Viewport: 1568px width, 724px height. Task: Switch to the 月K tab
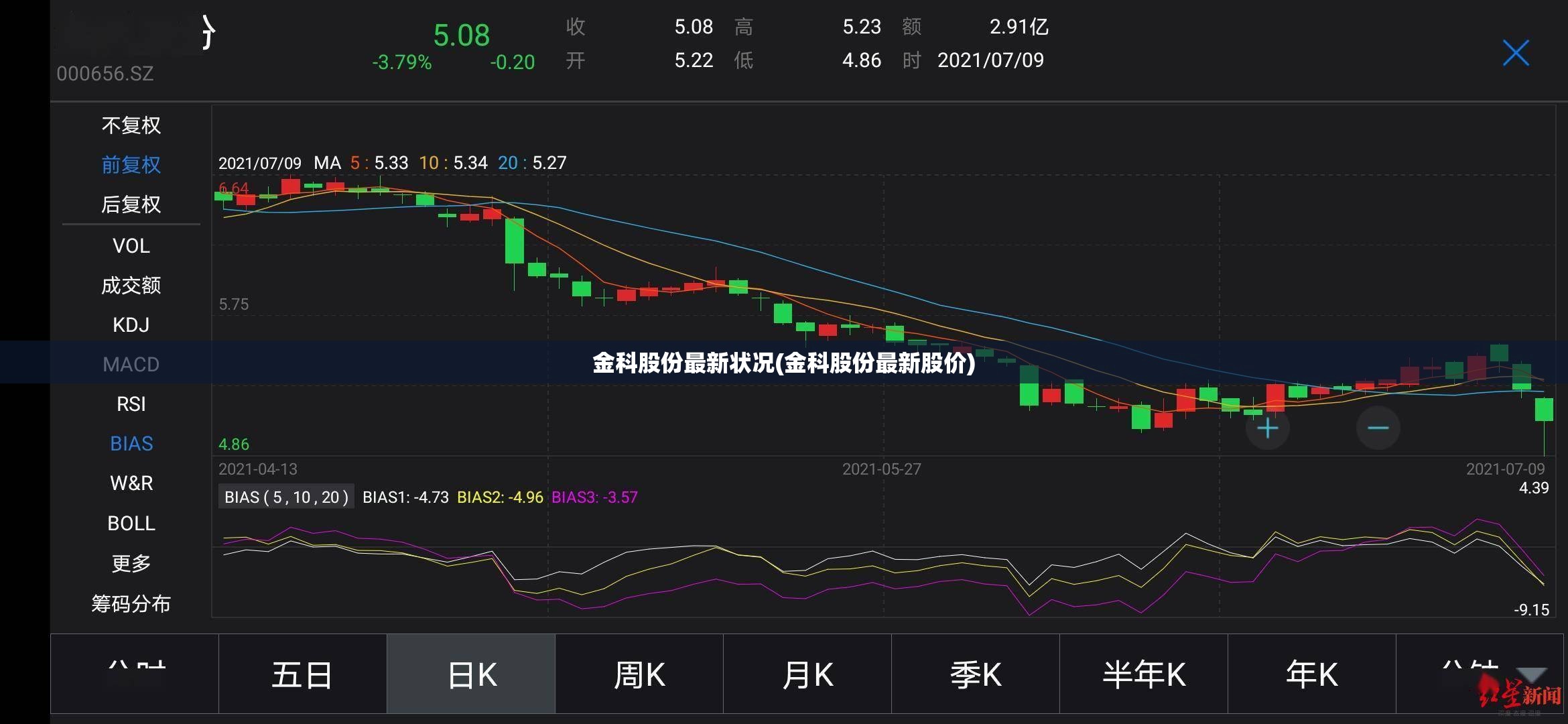coord(807,674)
